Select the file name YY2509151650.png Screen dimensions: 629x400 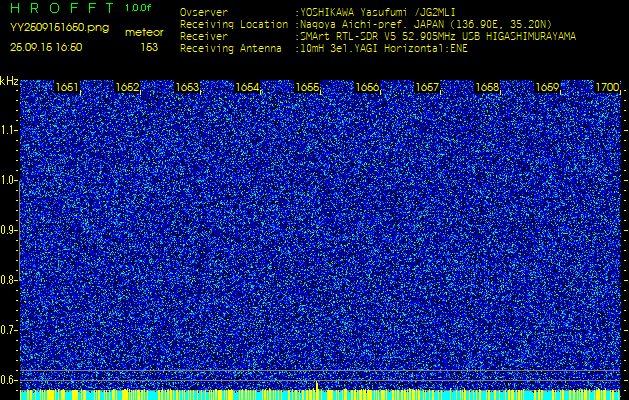coord(59,28)
